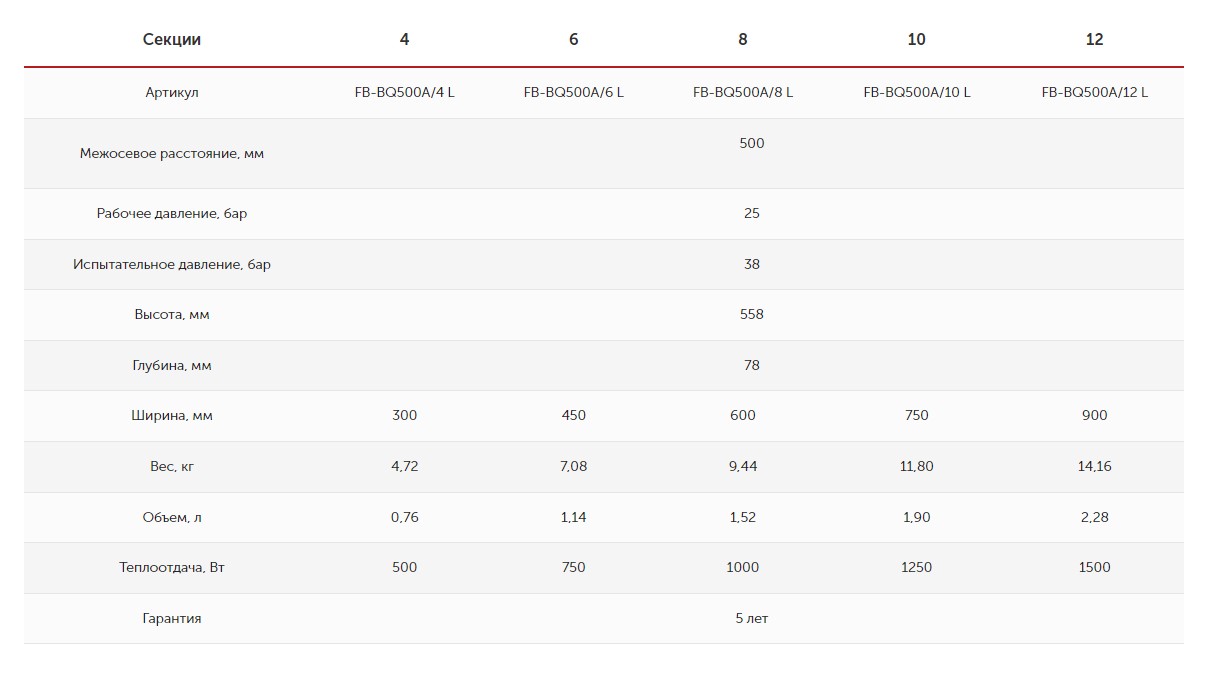Click article code FB-BQ500A/6 L
Screen dimensions: 1211x674
(x=573, y=92)
